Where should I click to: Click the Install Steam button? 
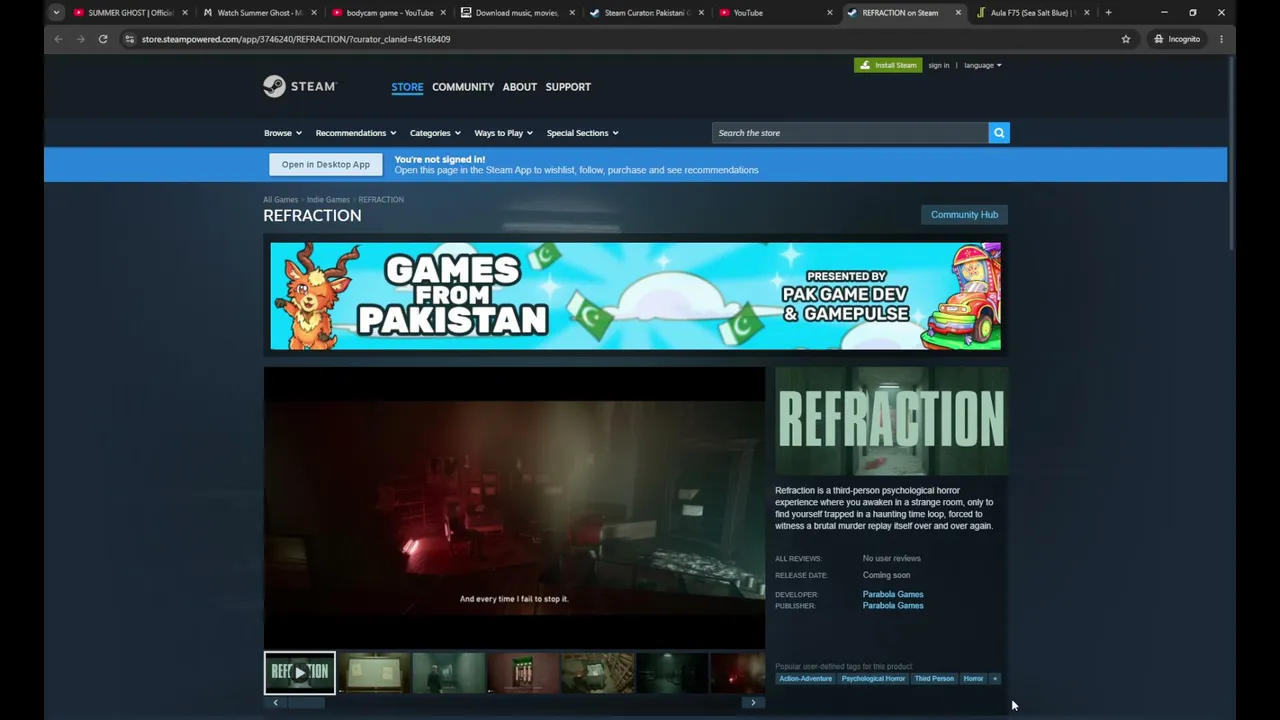[888, 65]
